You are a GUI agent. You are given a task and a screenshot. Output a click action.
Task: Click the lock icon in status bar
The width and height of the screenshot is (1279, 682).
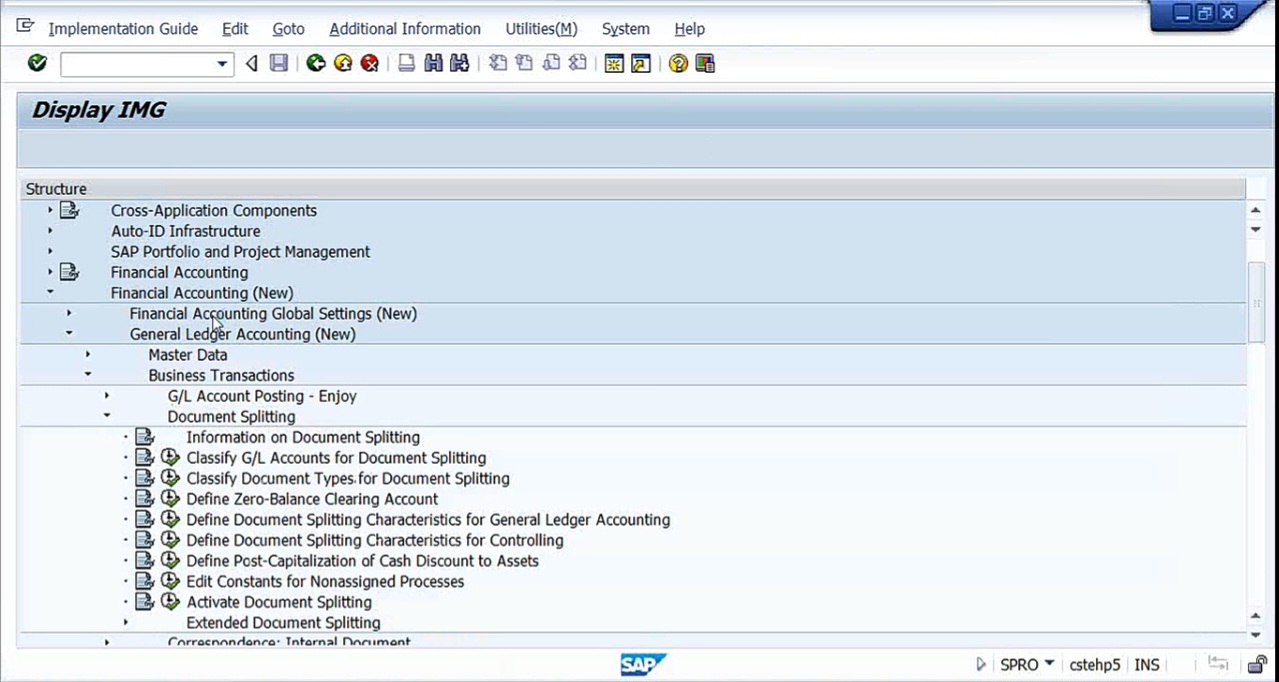(1257, 664)
